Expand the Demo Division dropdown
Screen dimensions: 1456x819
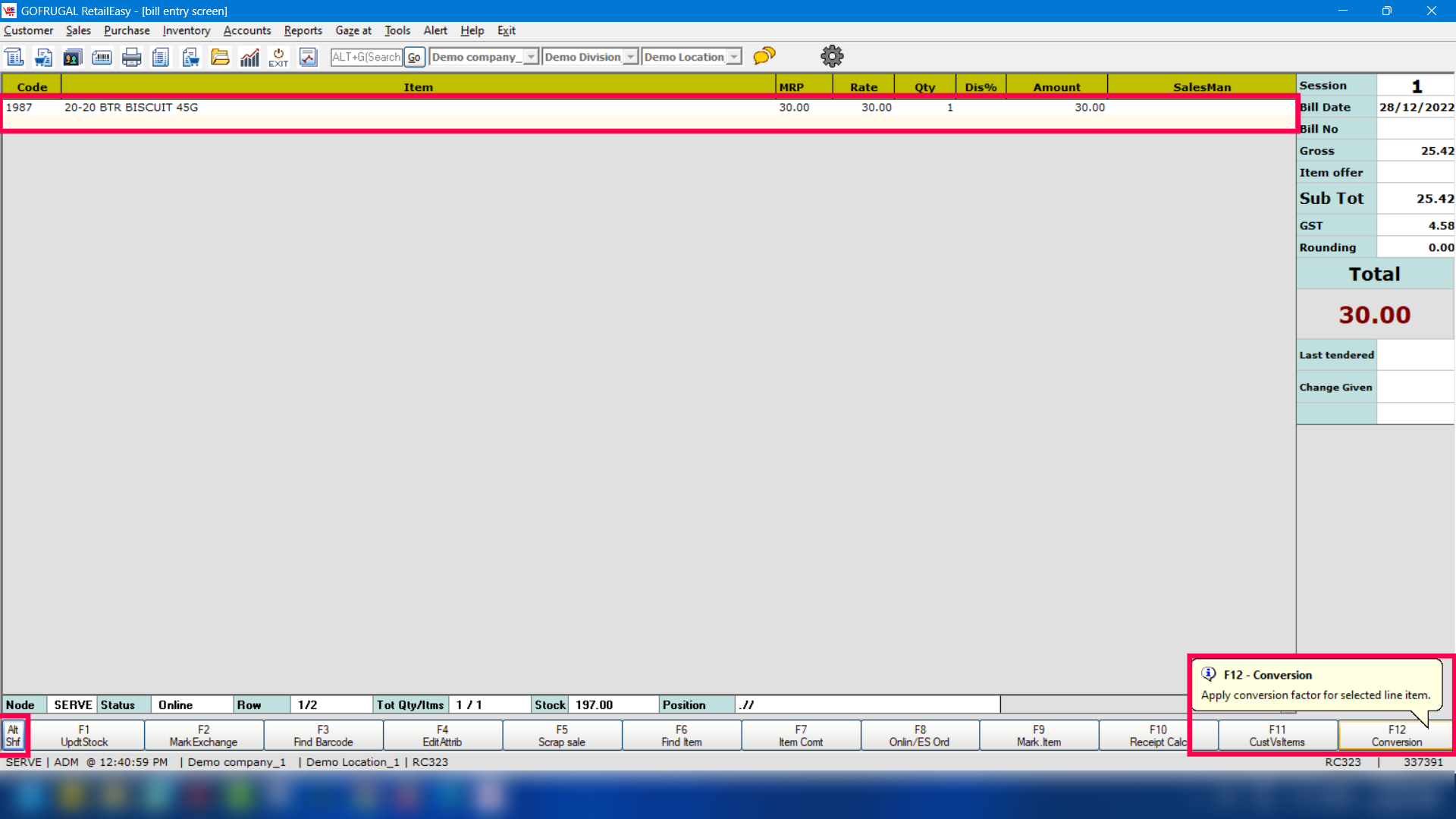[x=630, y=57]
